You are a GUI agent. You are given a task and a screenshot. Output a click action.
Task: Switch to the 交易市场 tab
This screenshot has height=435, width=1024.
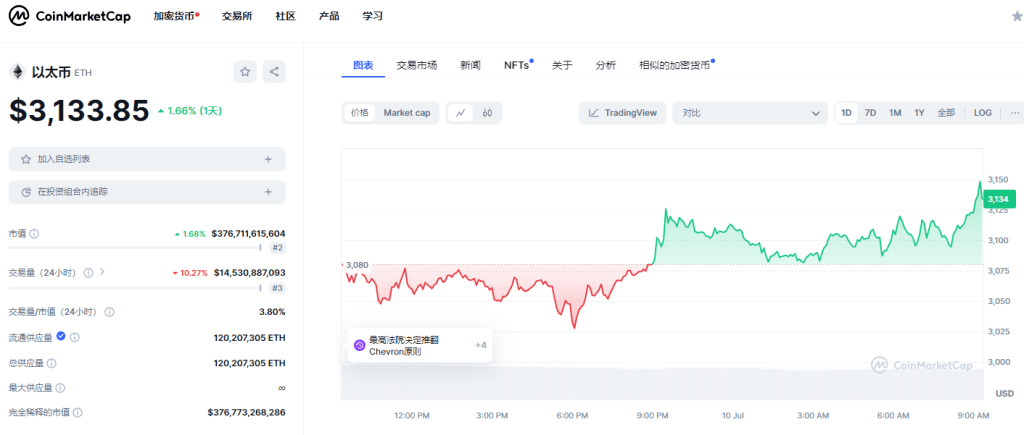[x=416, y=65]
